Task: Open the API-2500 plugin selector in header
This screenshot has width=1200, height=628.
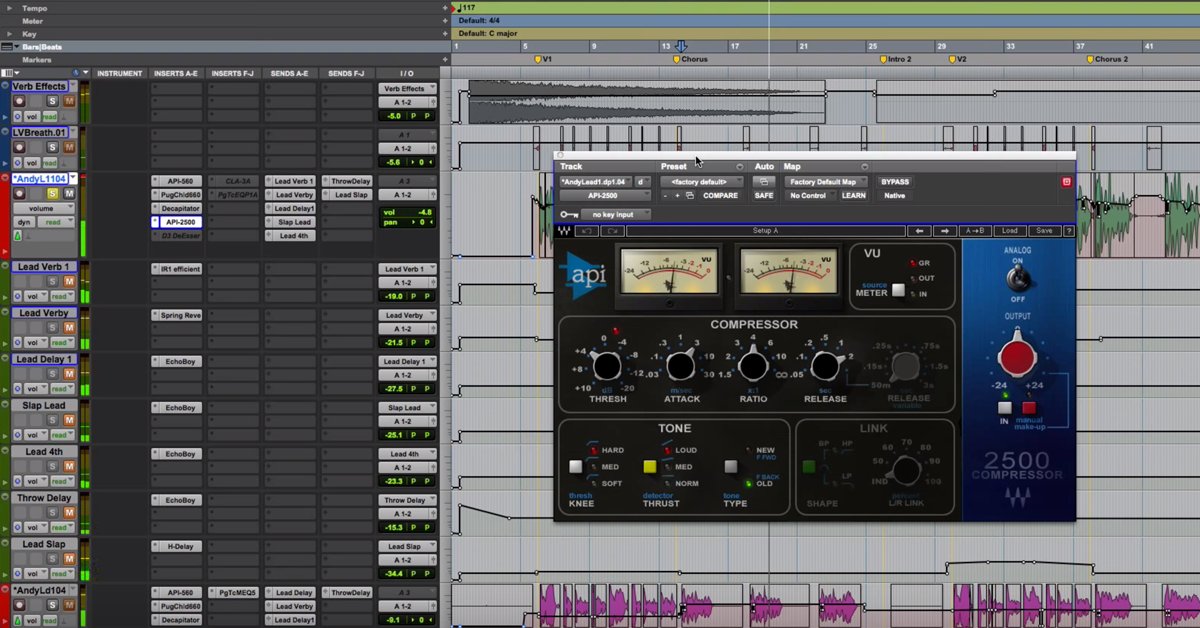Action: pos(604,196)
